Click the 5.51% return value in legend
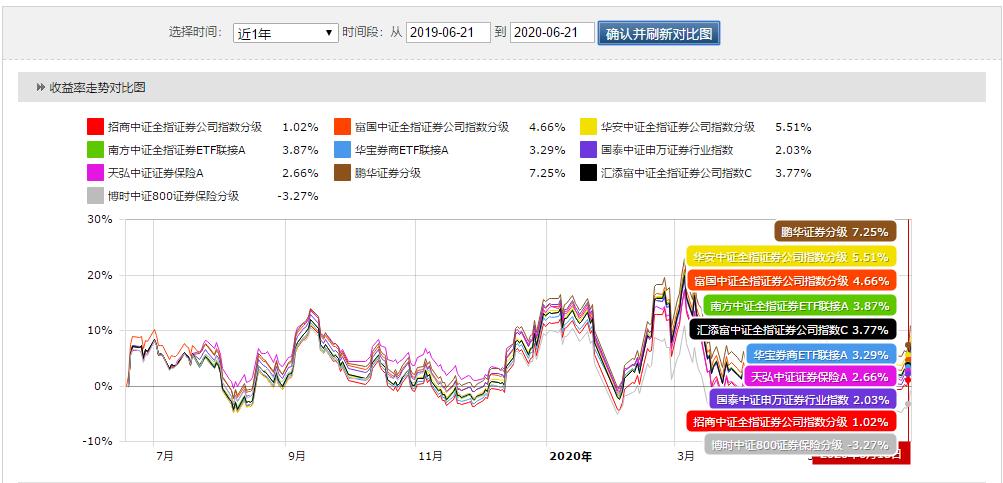This screenshot has width=1003, height=483. [x=793, y=127]
